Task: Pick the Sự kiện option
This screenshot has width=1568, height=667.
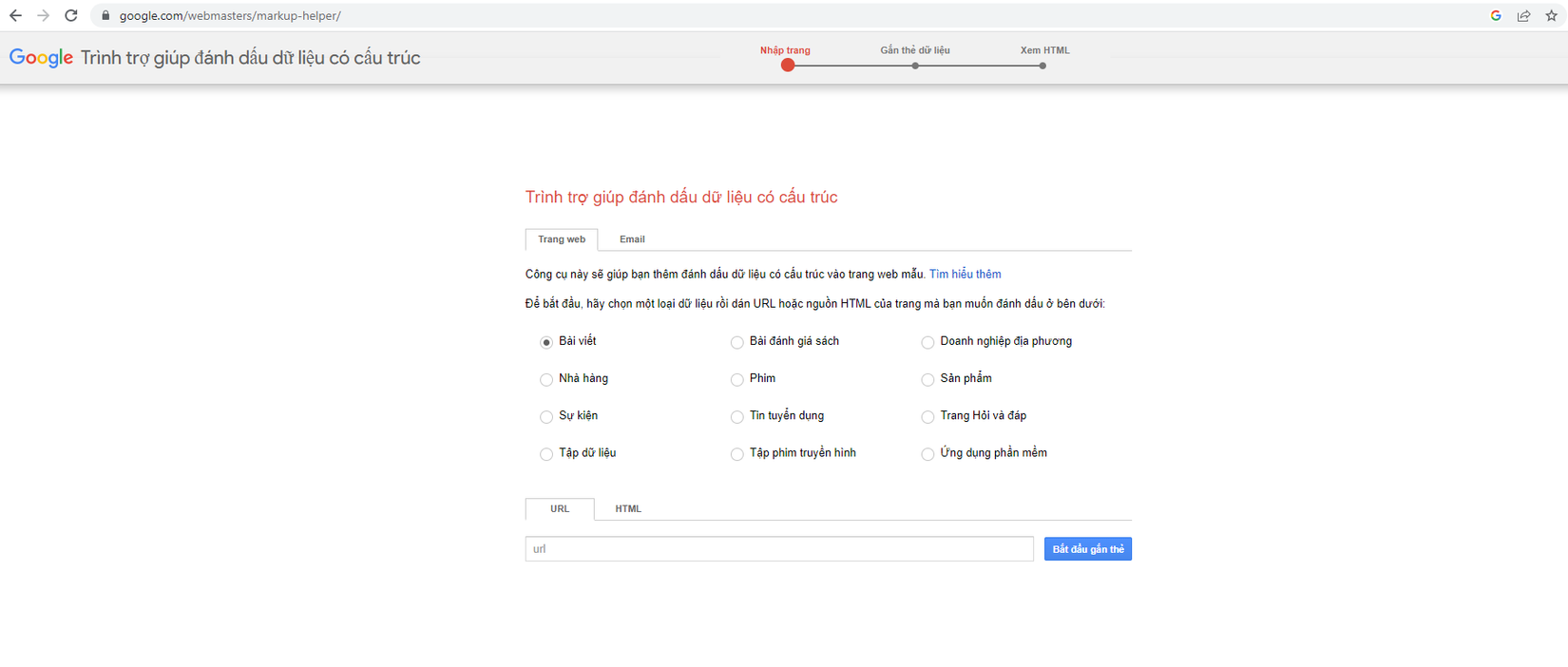Action: coord(546,416)
